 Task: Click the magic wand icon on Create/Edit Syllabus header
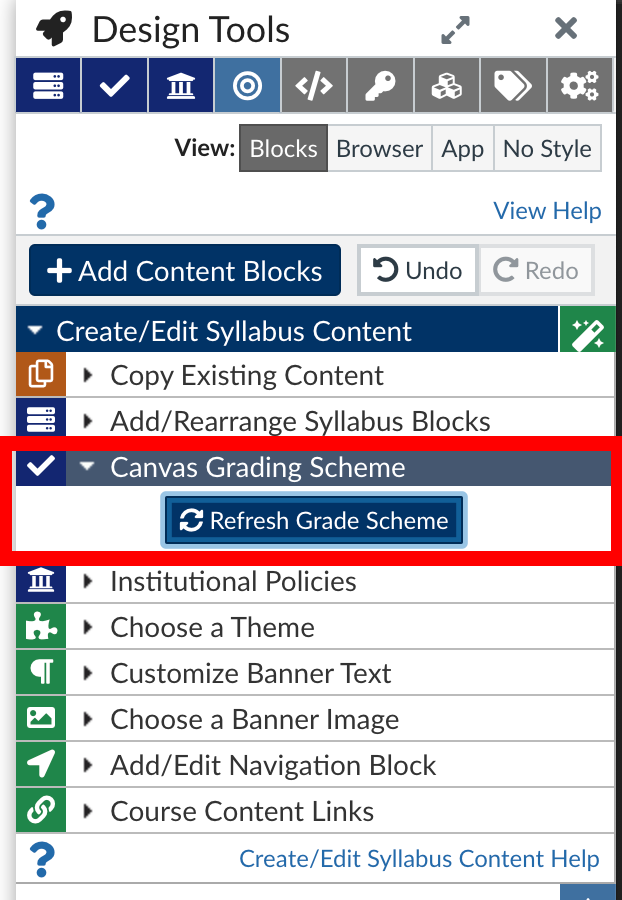tap(588, 329)
